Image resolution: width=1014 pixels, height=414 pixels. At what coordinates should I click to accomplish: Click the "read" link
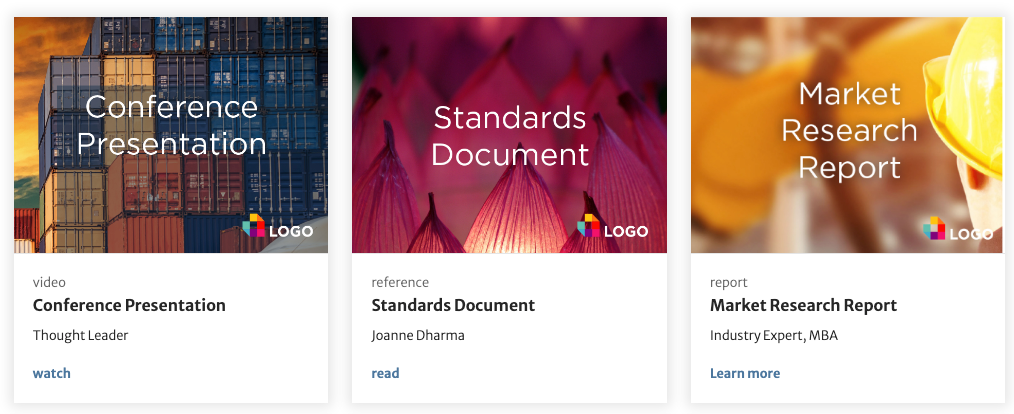click(x=385, y=373)
